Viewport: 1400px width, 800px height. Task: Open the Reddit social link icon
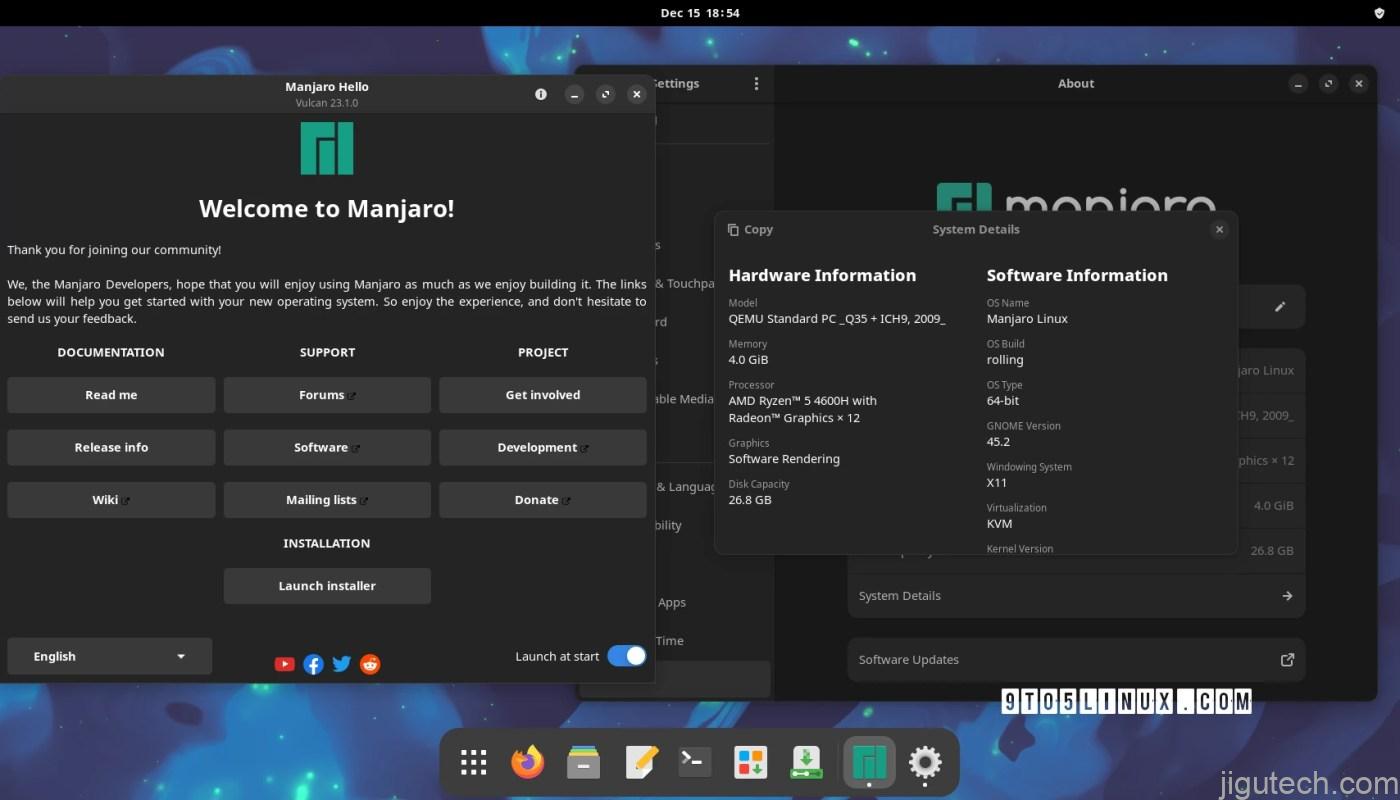pyautogui.click(x=370, y=664)
